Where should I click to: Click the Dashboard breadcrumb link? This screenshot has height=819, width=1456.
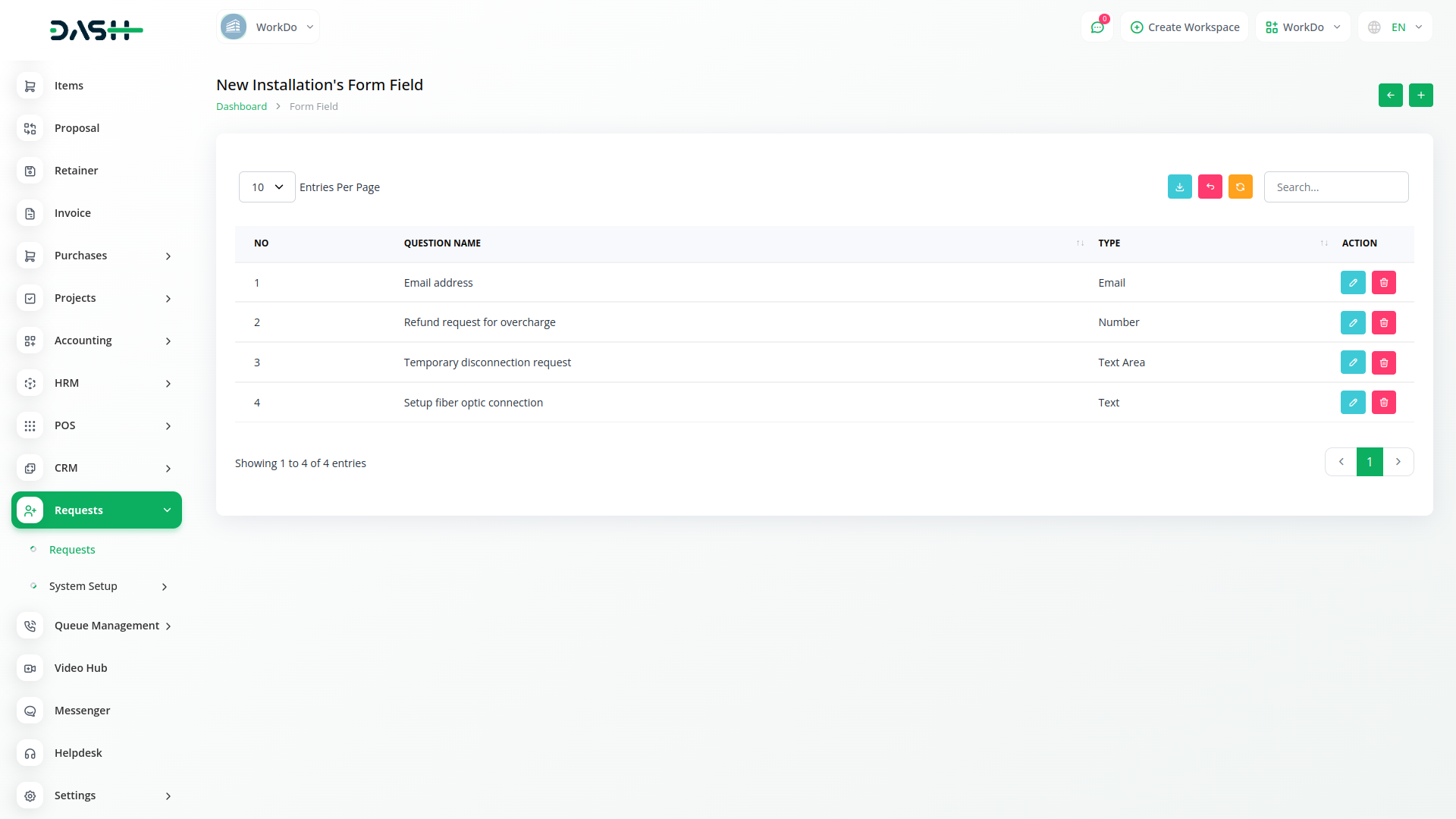point(241,107)
